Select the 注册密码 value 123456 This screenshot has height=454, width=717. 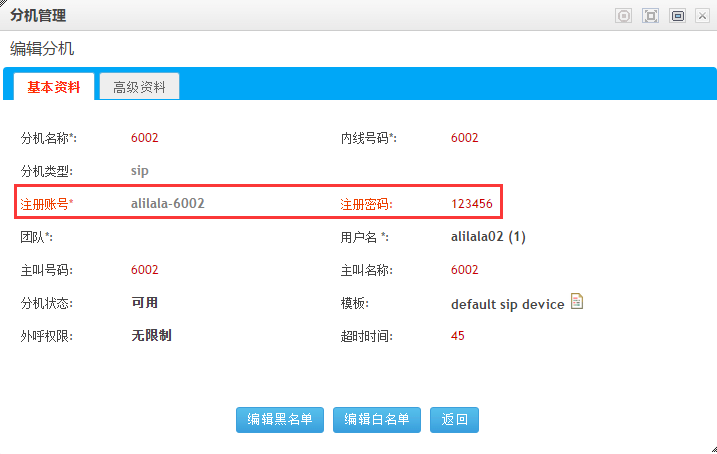[x=472, y=204]
